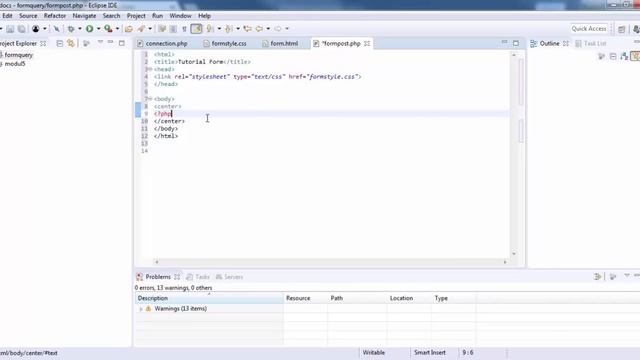Click the Last Edit Location icon
The image size is (640, 360).
click(247, 29)
